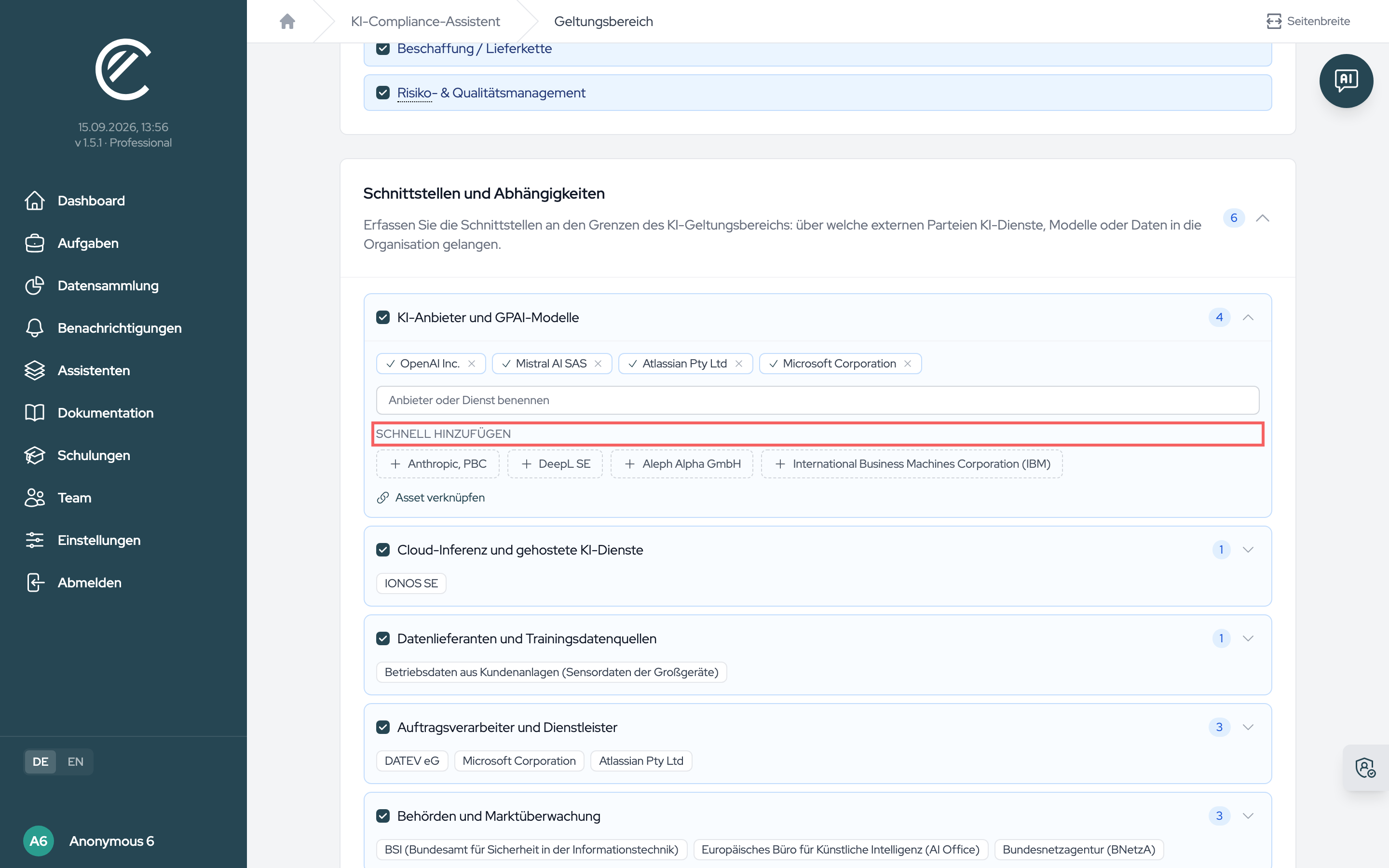
Task: Click the Asset verknüpfen link icon
Action: (x=383, y=498)
